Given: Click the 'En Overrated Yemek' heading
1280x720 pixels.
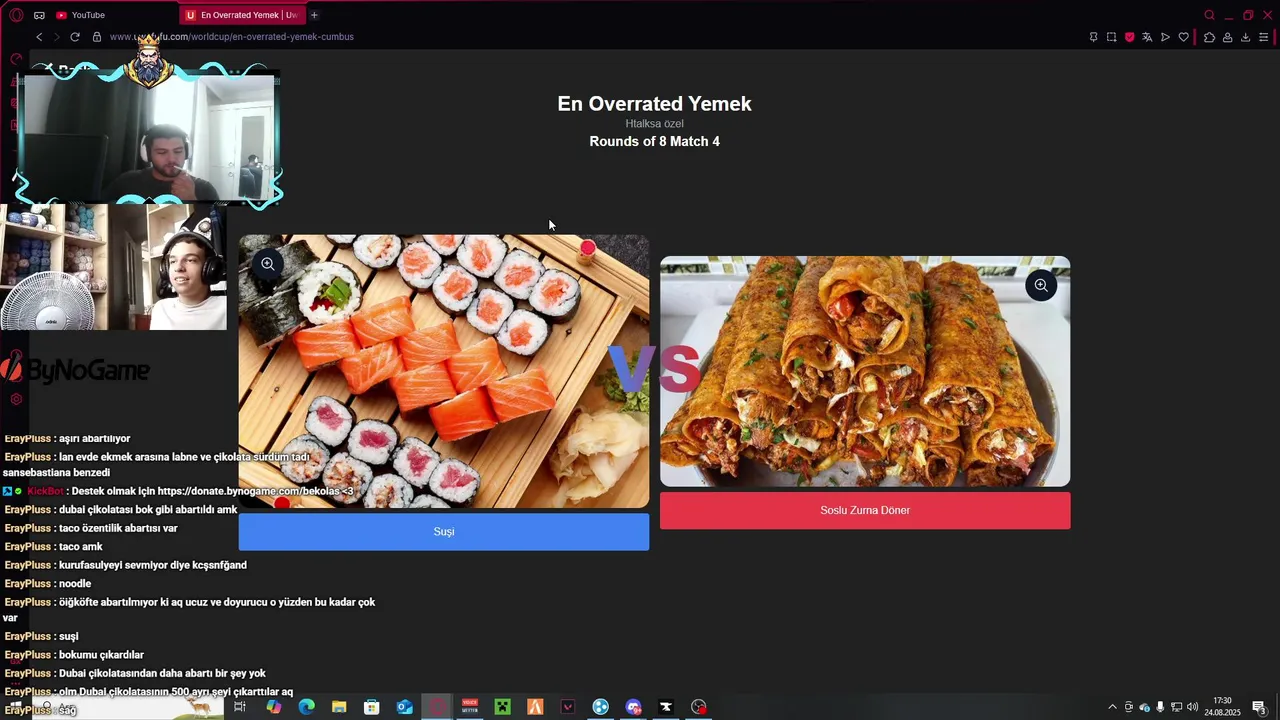Looking at the screenshot, I should pos(654,104).
